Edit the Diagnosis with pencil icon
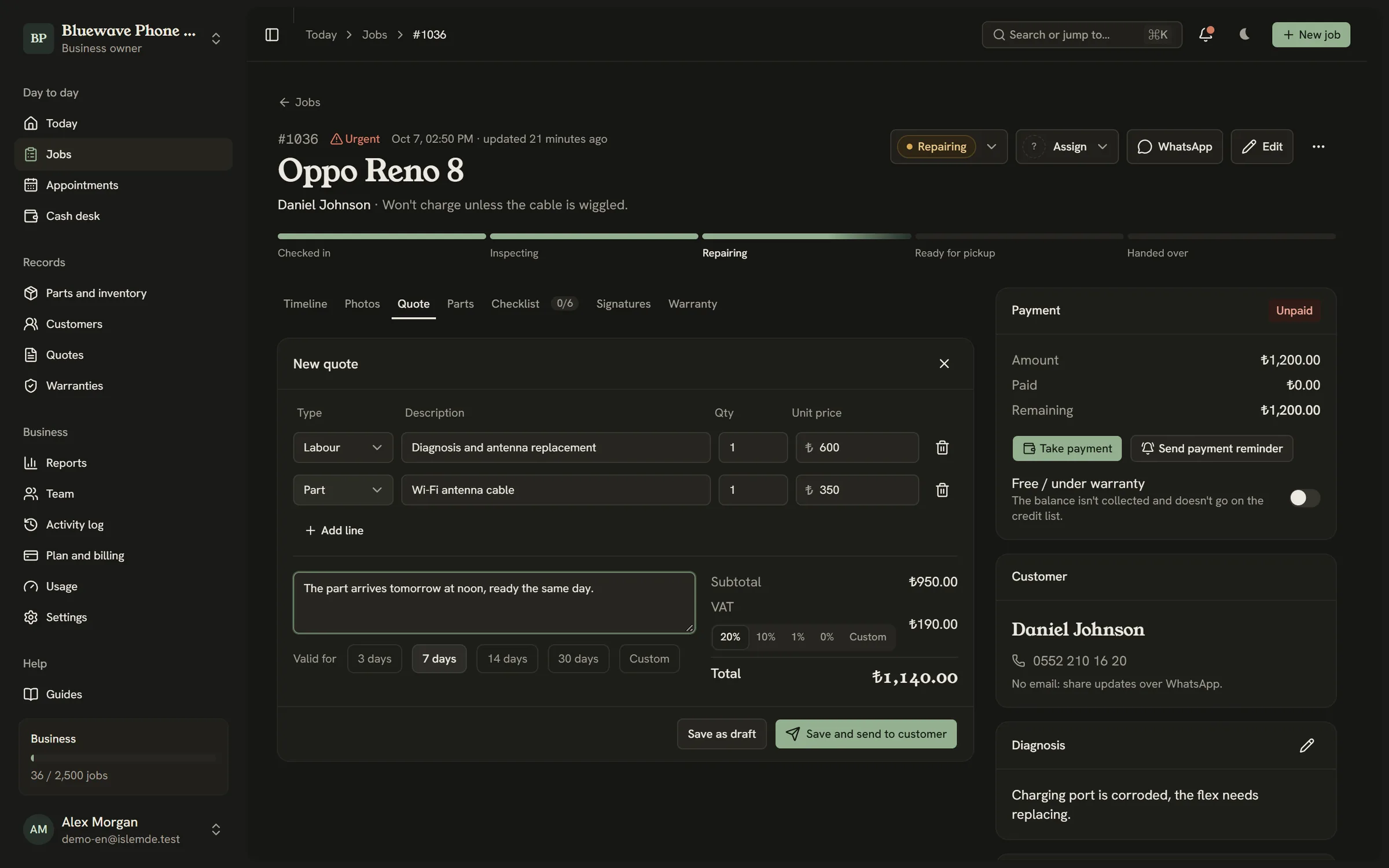Image resolution: width=1389 pixels, height=868 pixels. 1307,745
